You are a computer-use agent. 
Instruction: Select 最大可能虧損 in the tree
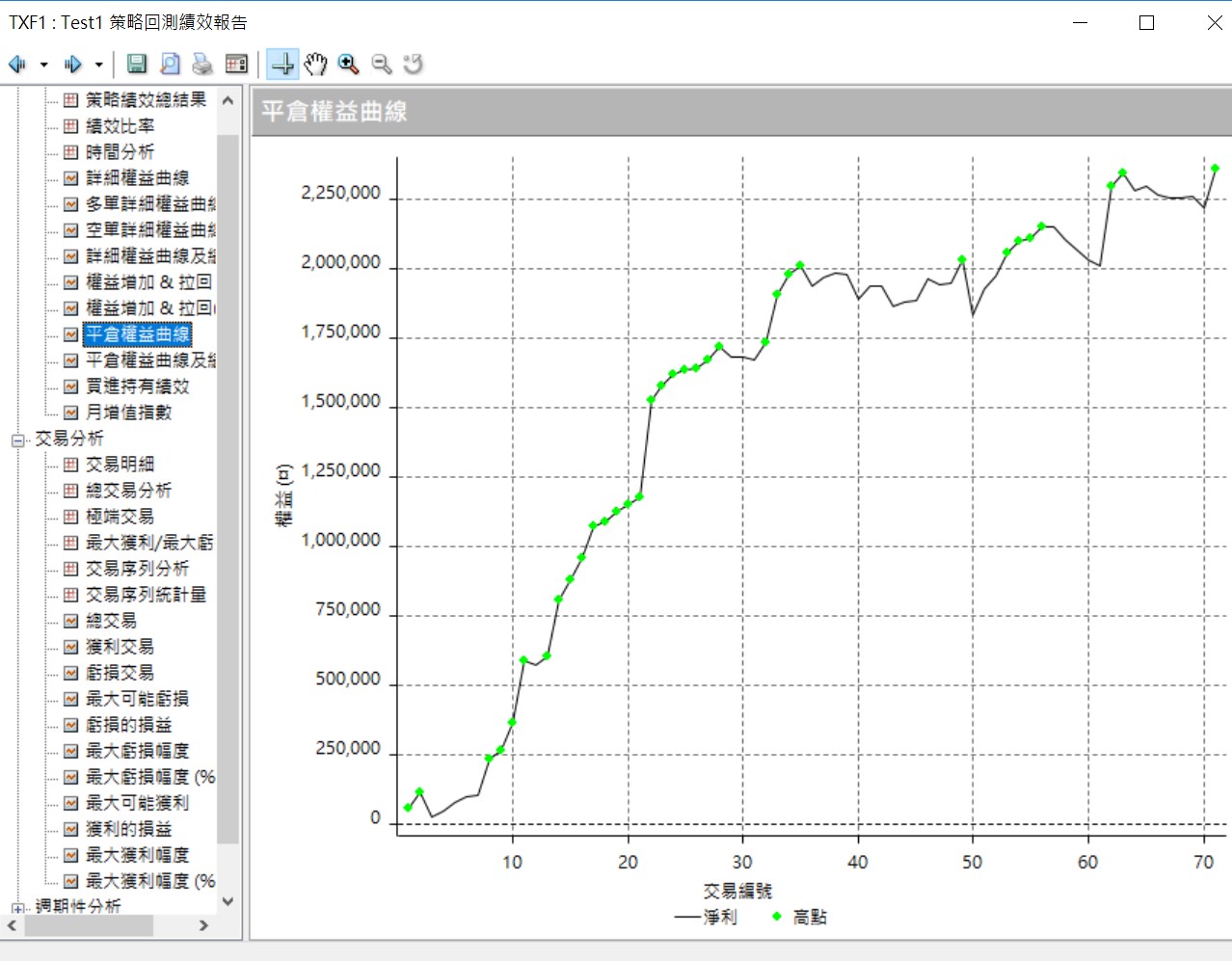(137, 698)
